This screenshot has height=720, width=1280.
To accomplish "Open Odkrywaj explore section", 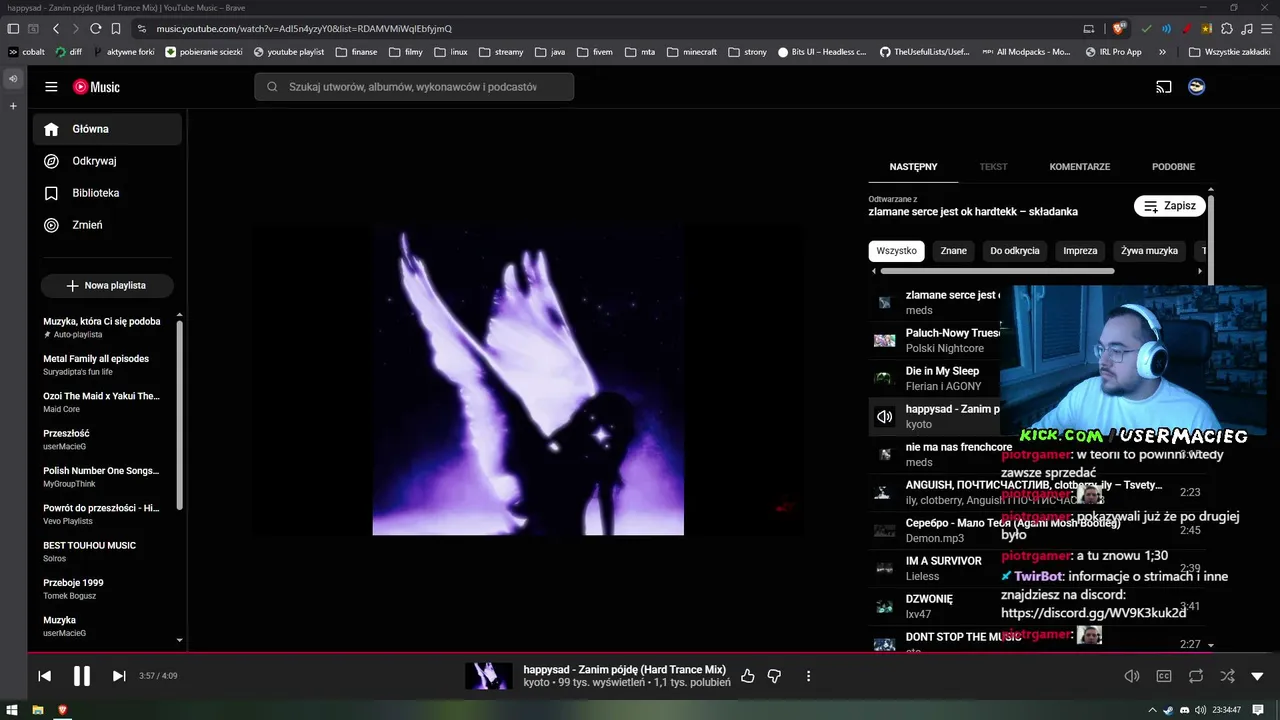I will pos(107,161).
